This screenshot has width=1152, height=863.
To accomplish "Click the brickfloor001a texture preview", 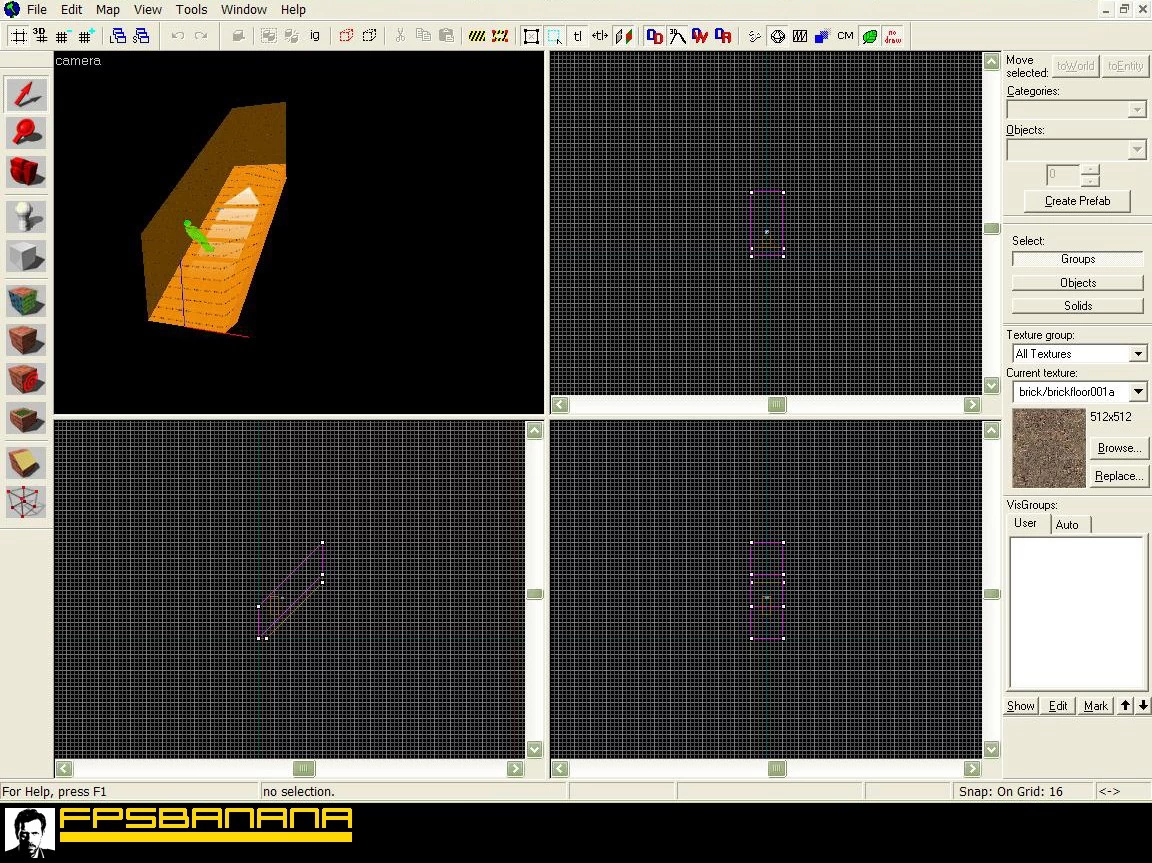I will pyautogui.click(x=1048, y=448).
